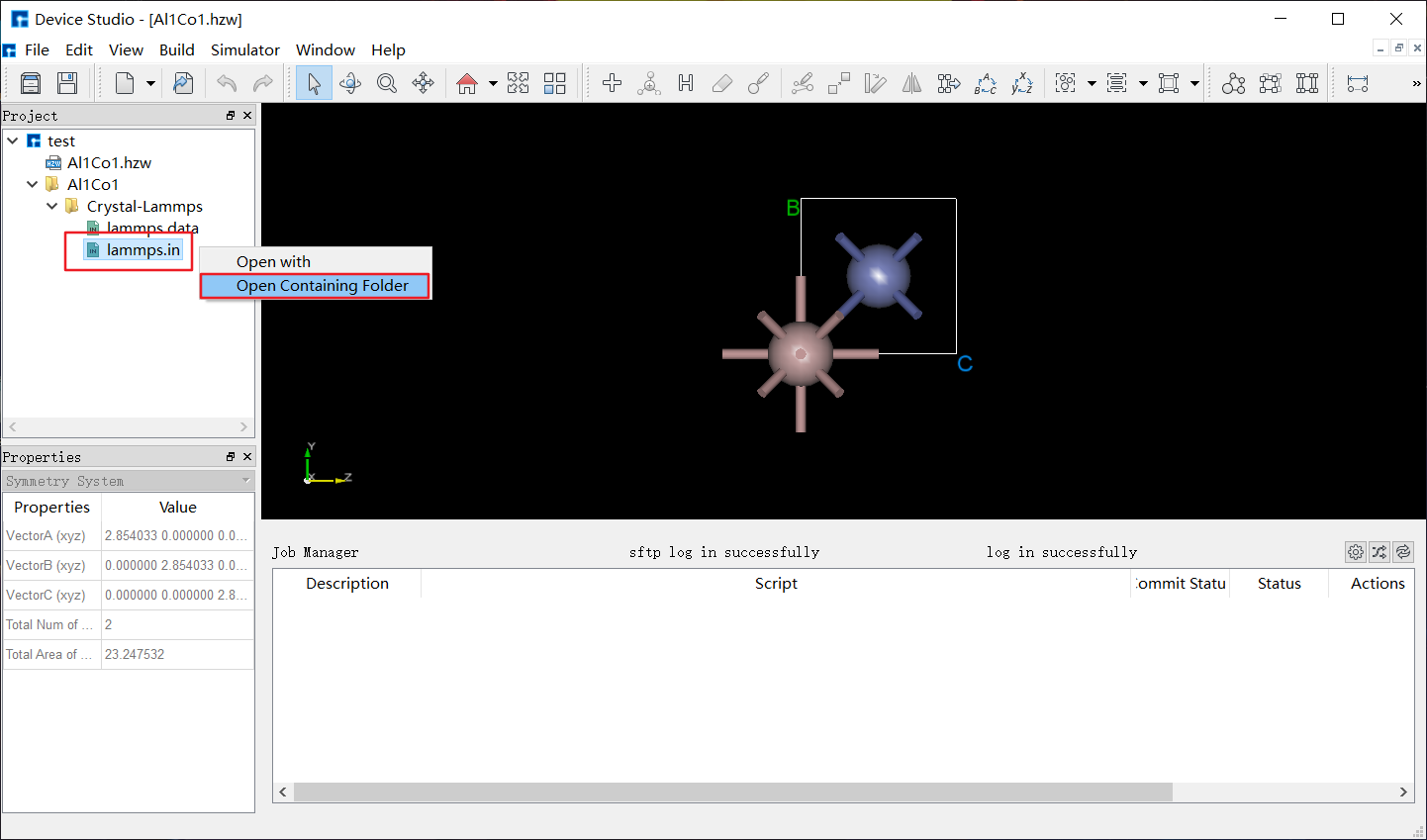1427x840 pixels.
Task: Select the eraser delete tool
Action: [722, 83]
